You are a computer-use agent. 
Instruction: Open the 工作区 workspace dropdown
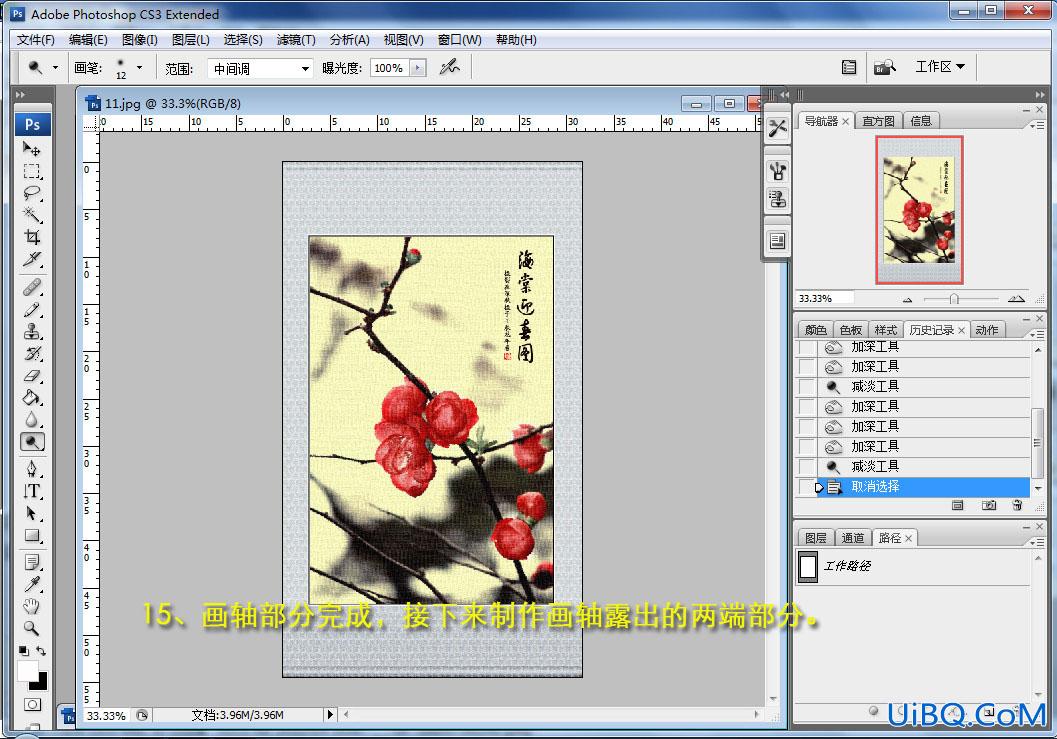[x=940, y=67]
